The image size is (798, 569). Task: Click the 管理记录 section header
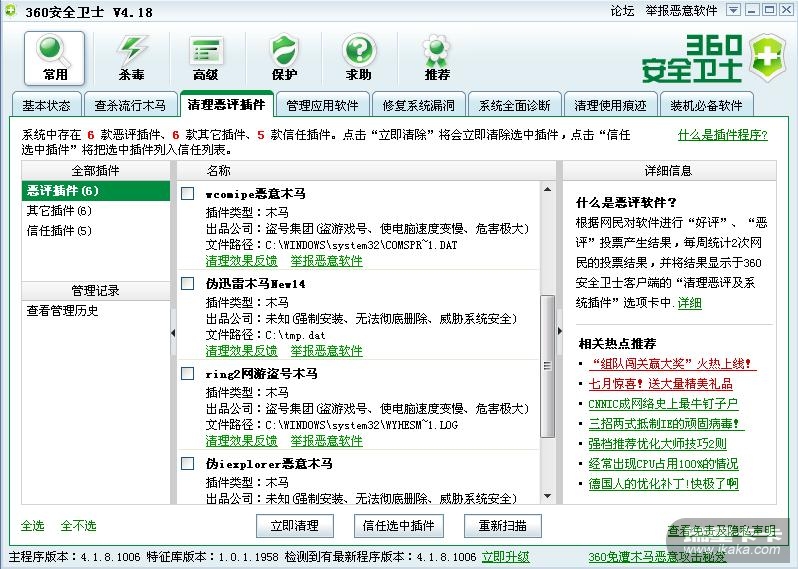click(x=96, y=291)
